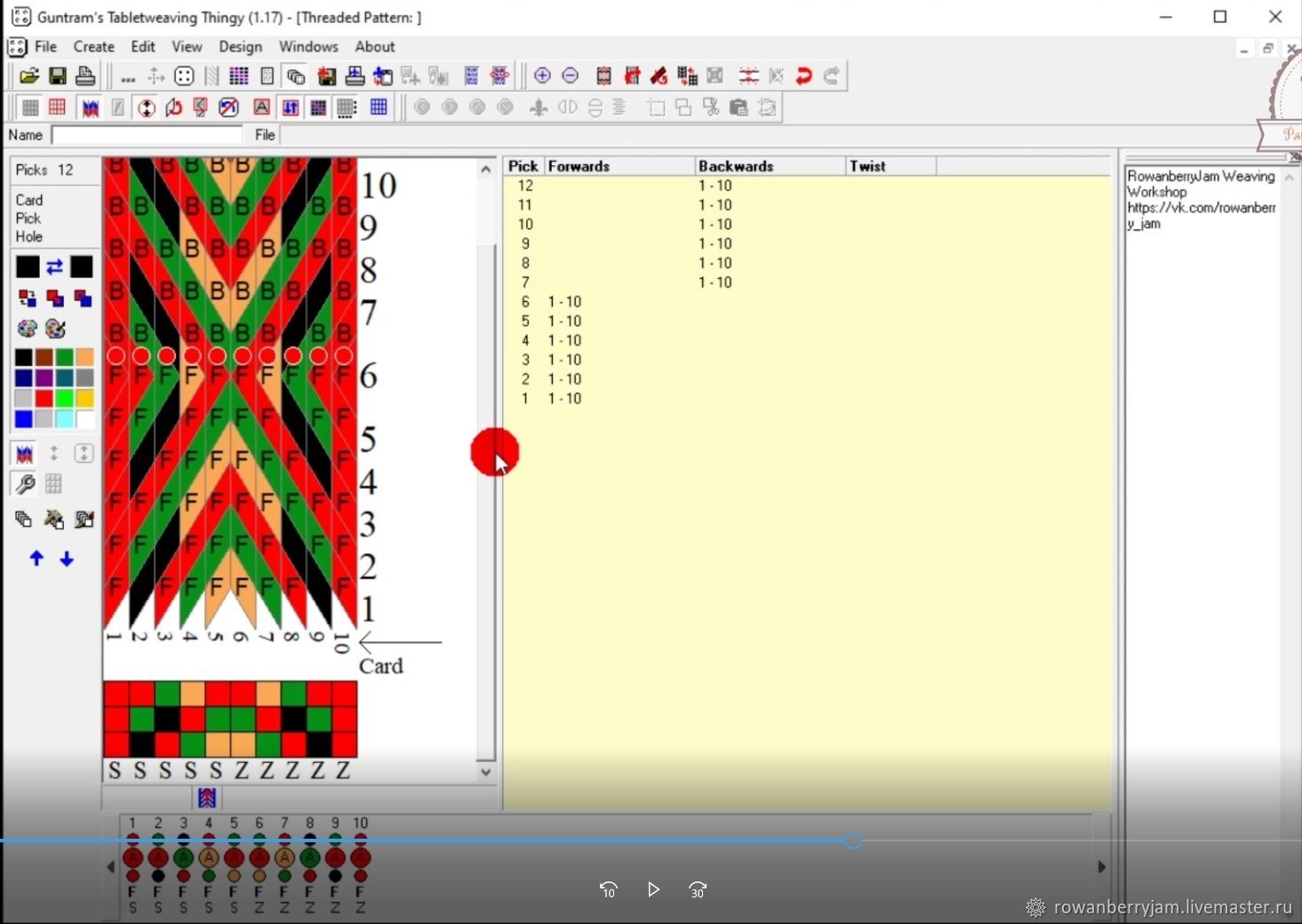Toggle the boxed letter A button
This screenshot has width=1302, height=924.
(x=261, y=108)
